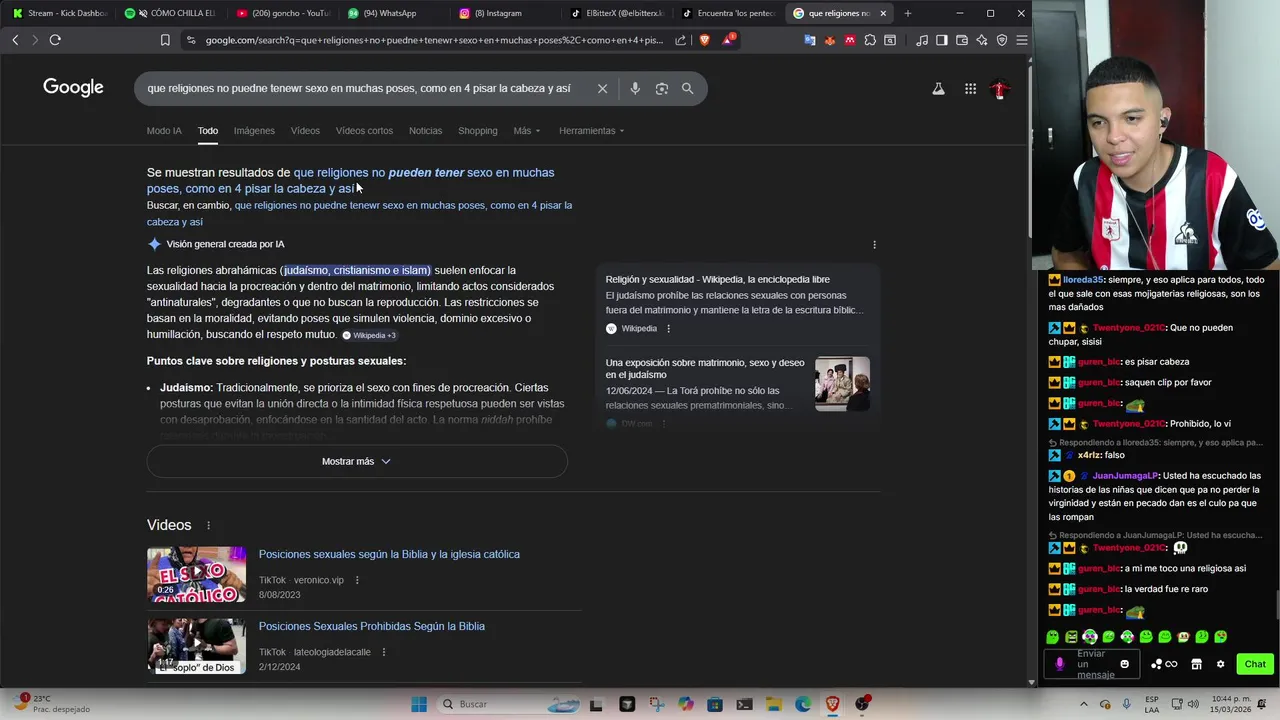Expand overview with Mostrar más
1280x720 pixels.
pyautogui.click(x=357, y=461)
